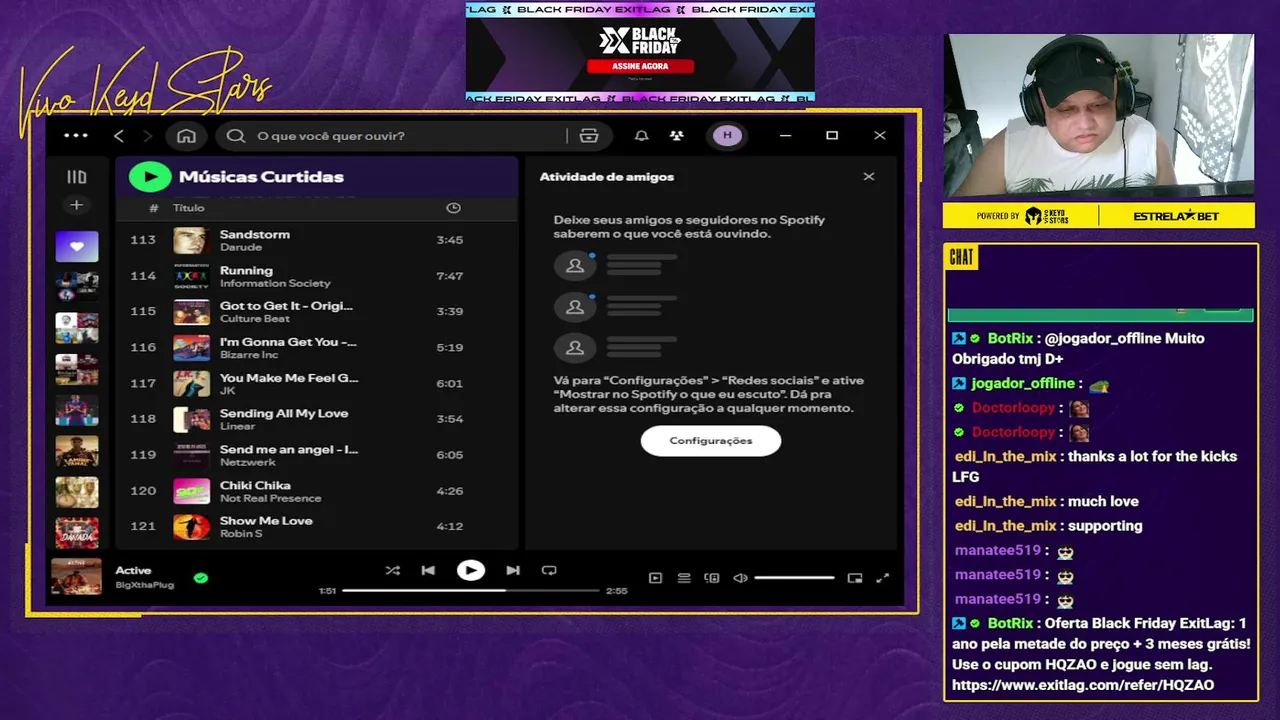
Task: Open the plus create menu in sidebar
Action: coord(76,205)
